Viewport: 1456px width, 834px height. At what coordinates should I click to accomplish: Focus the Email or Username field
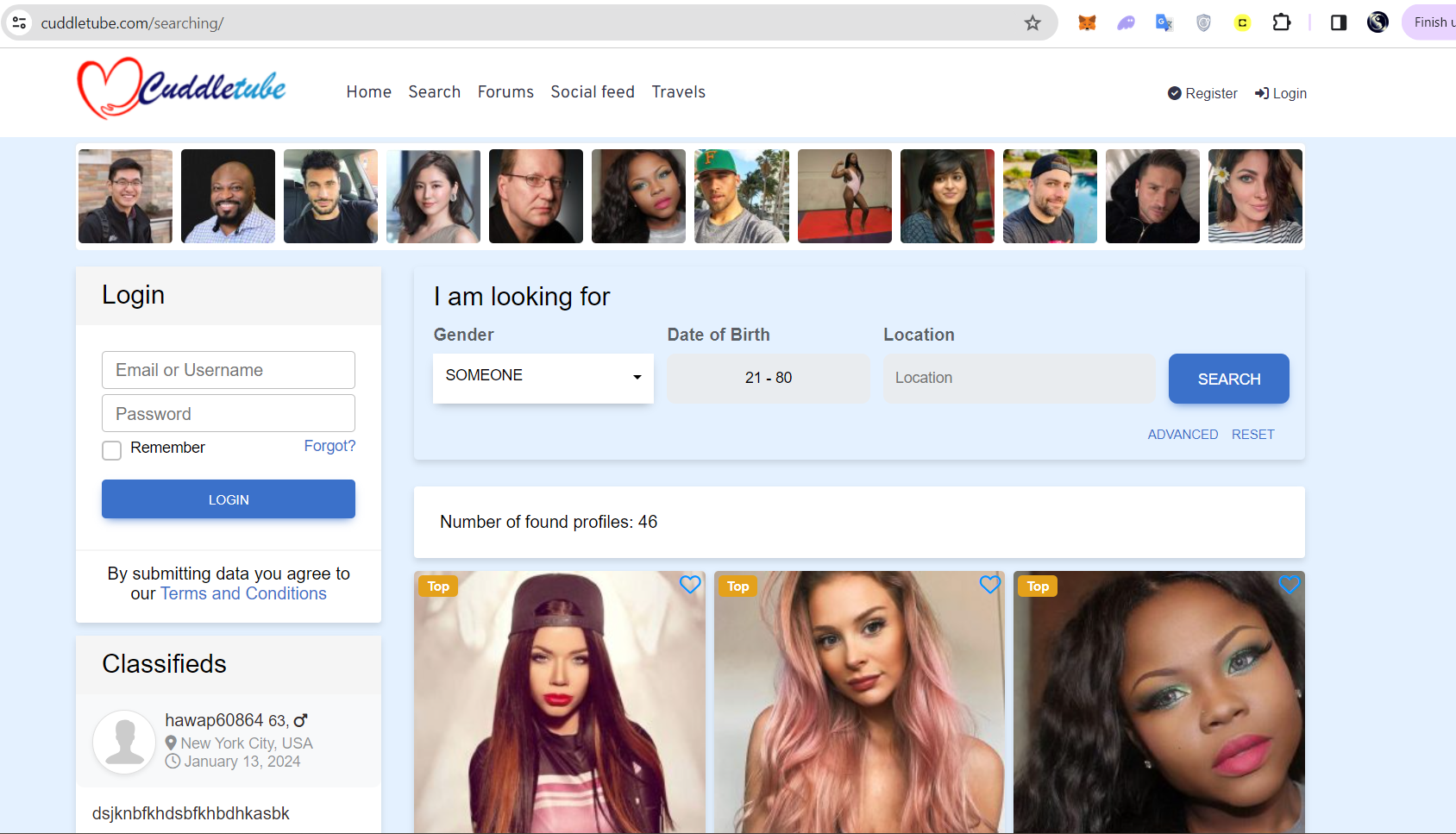[x=229, y=370]
